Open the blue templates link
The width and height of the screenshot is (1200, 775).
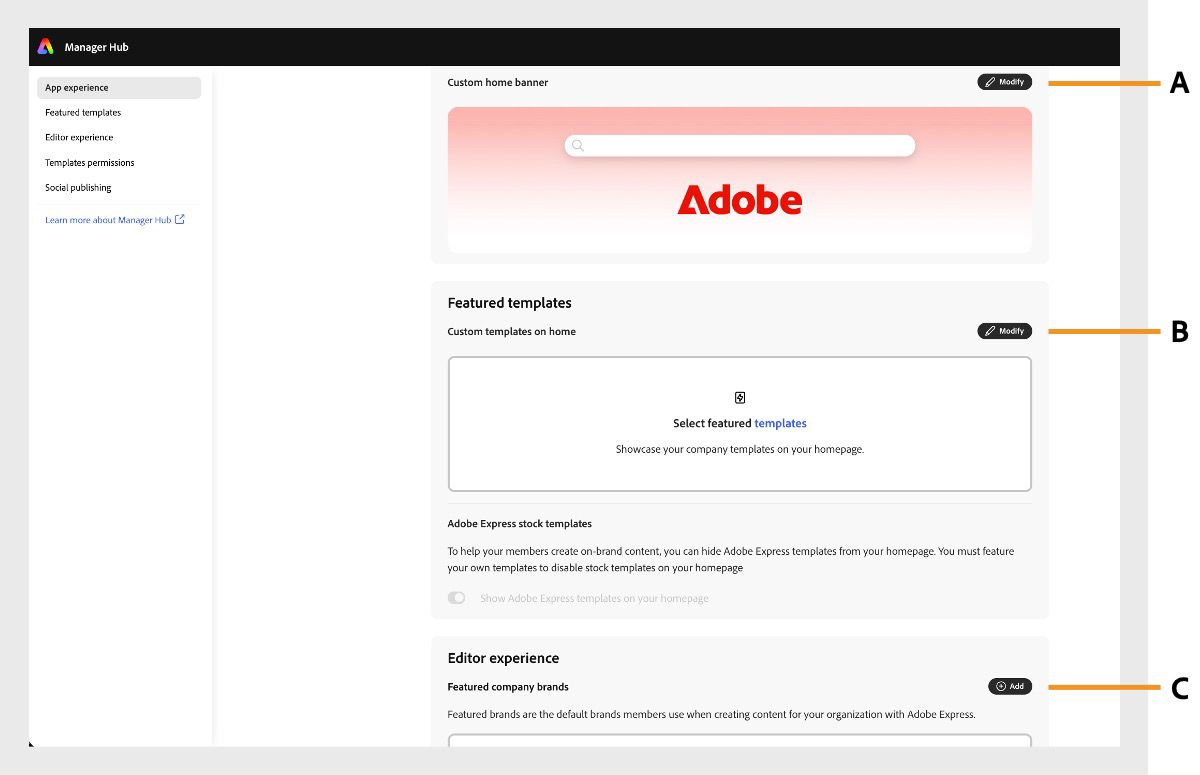(780, 423)
